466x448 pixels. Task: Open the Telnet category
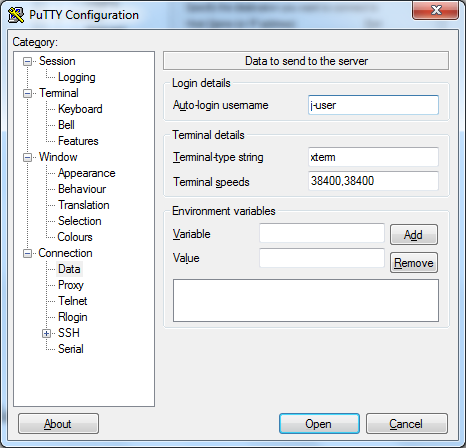(72, 301)
